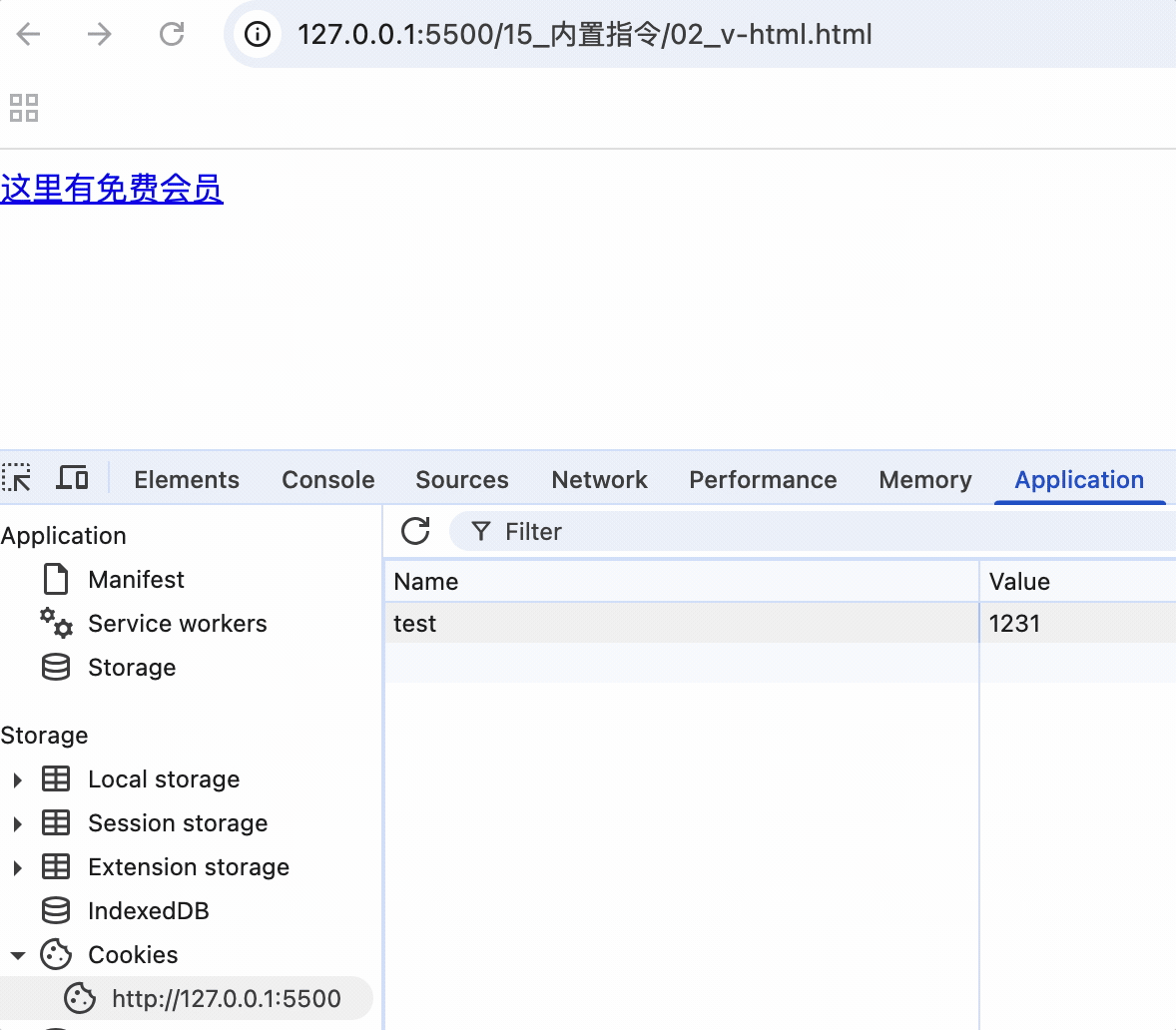Open the Console tab
The height and width of the screenshot is (1030, 1176).
pyautogui.click(x=328, y=480)
